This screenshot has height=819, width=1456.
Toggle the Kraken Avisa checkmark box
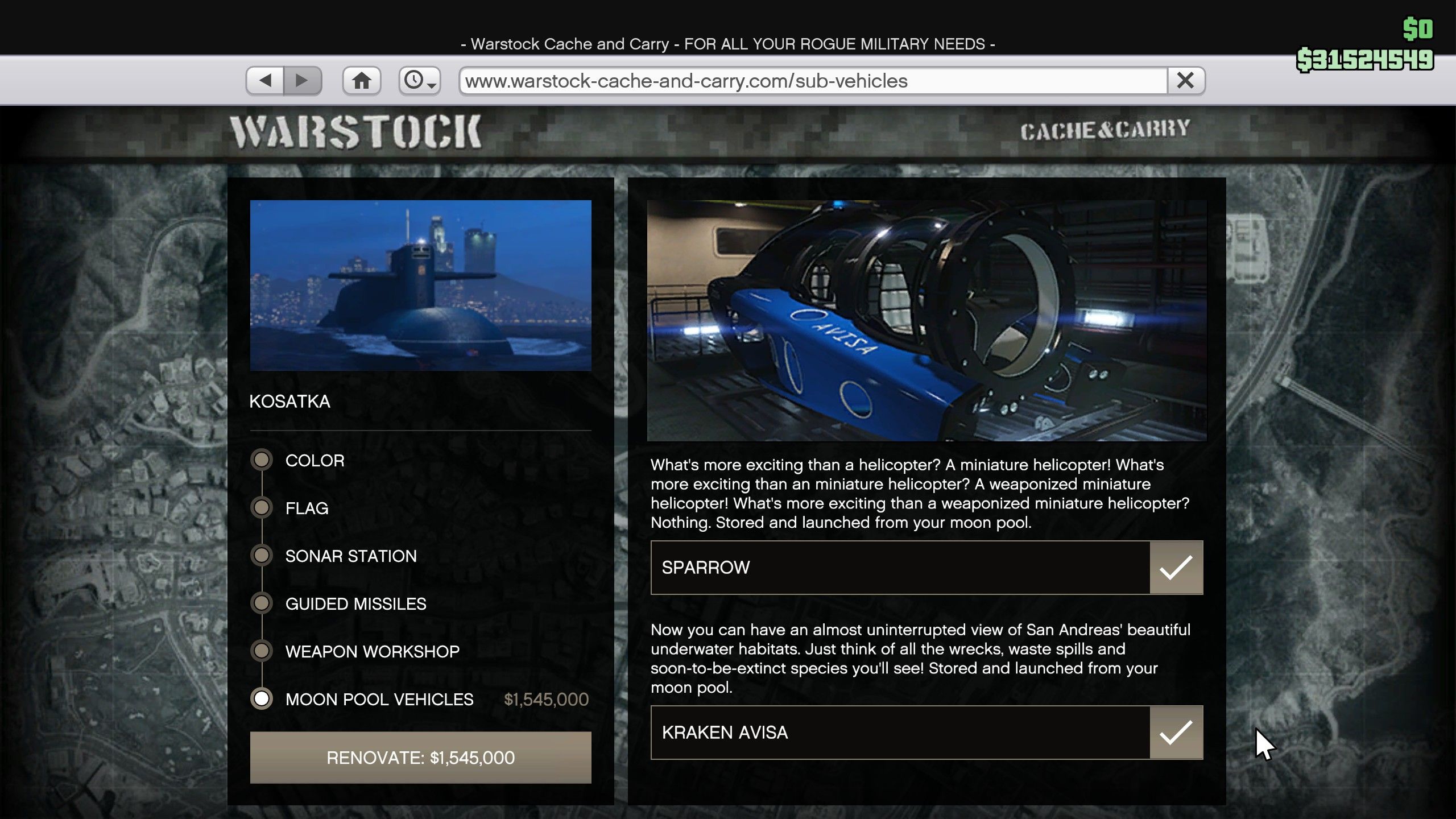1176,732
